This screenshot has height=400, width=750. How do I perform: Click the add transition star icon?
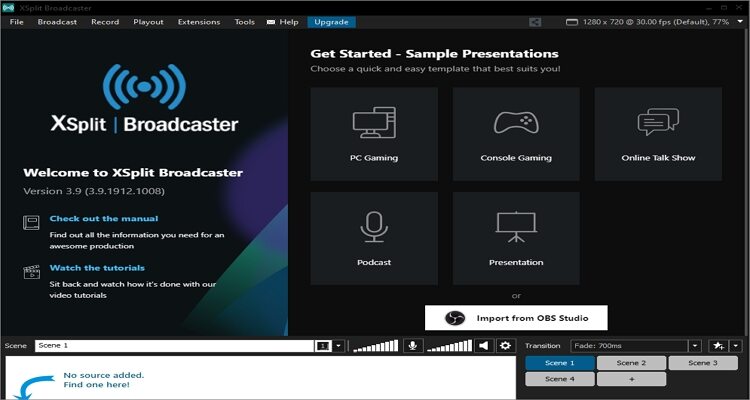point(718,345)
